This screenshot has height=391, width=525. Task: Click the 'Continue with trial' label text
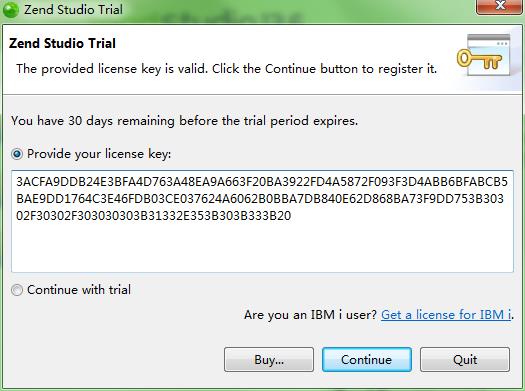coord(79,290)
